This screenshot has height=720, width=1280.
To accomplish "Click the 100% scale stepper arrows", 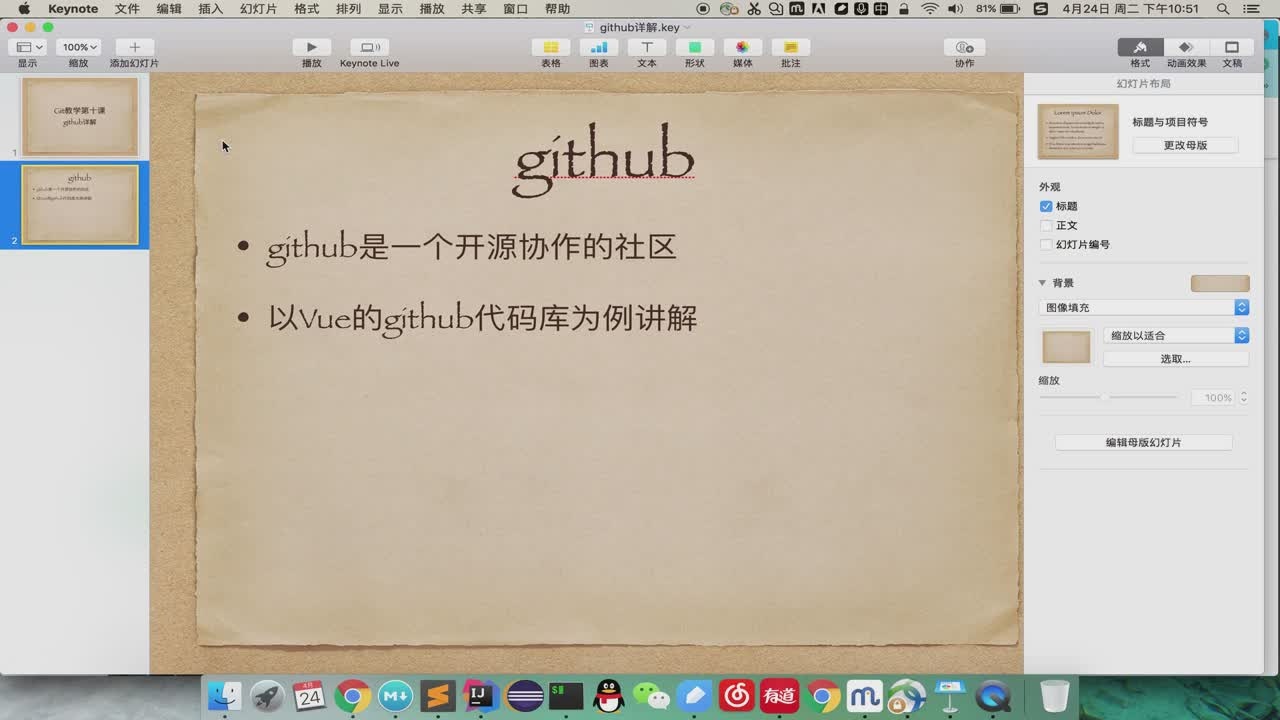I will (1244, 397).
